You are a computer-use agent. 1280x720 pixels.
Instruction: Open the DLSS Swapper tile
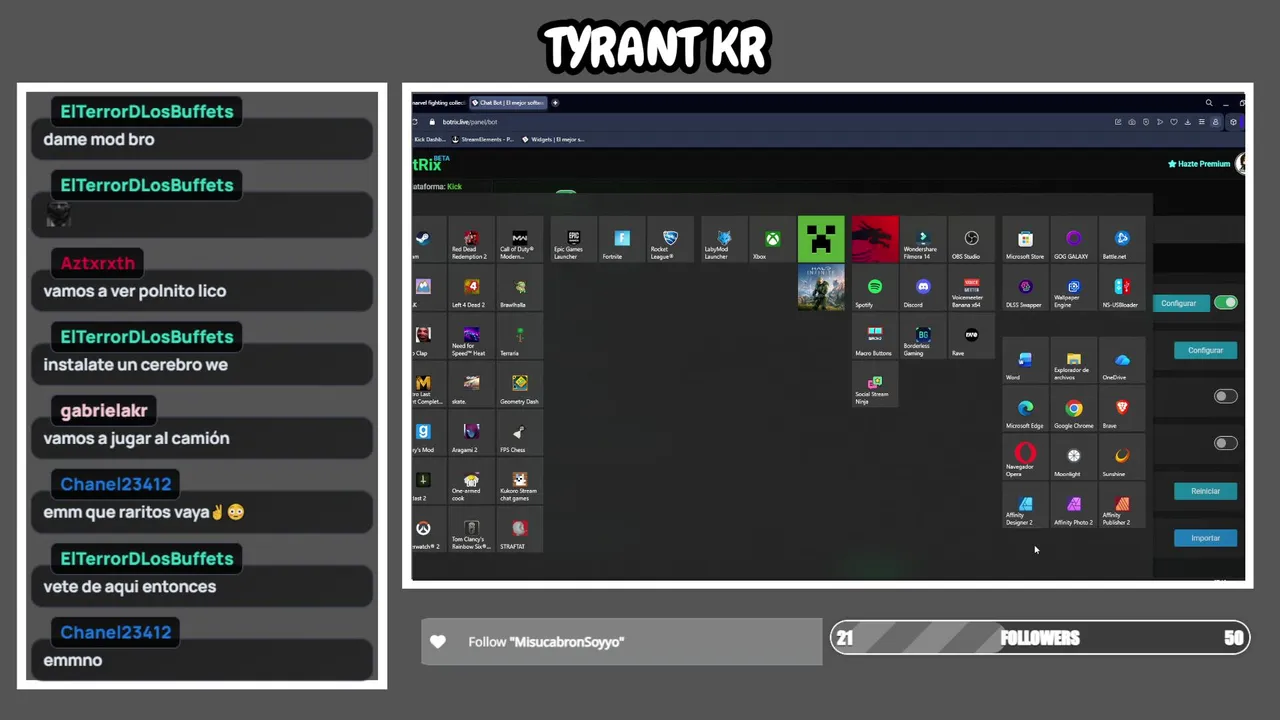1025,288
